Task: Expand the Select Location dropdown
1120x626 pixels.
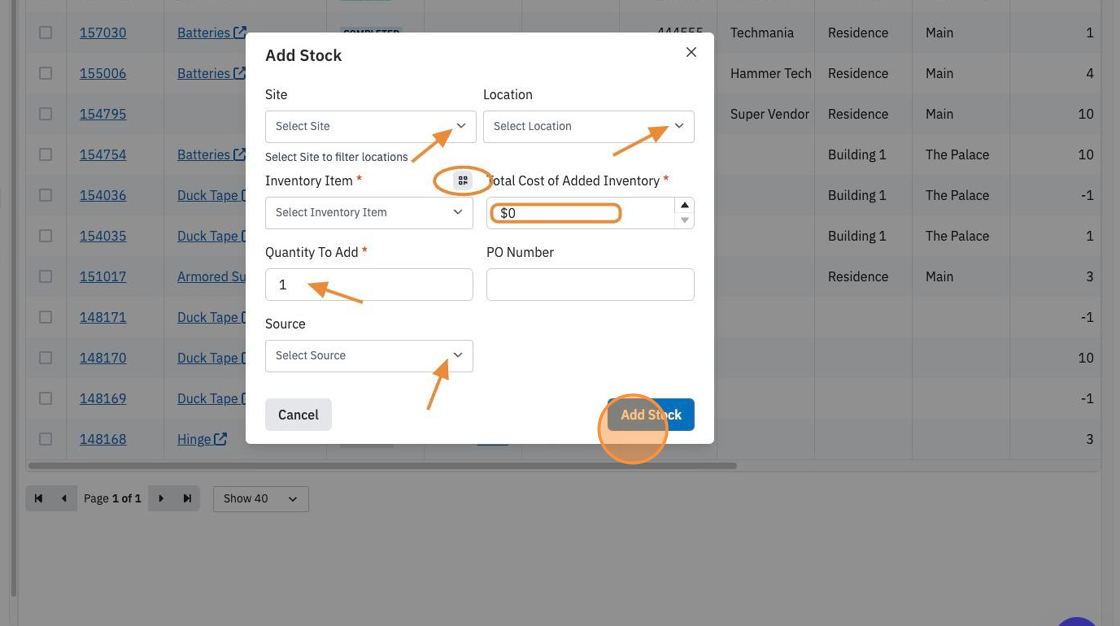Action: [589, 126]
